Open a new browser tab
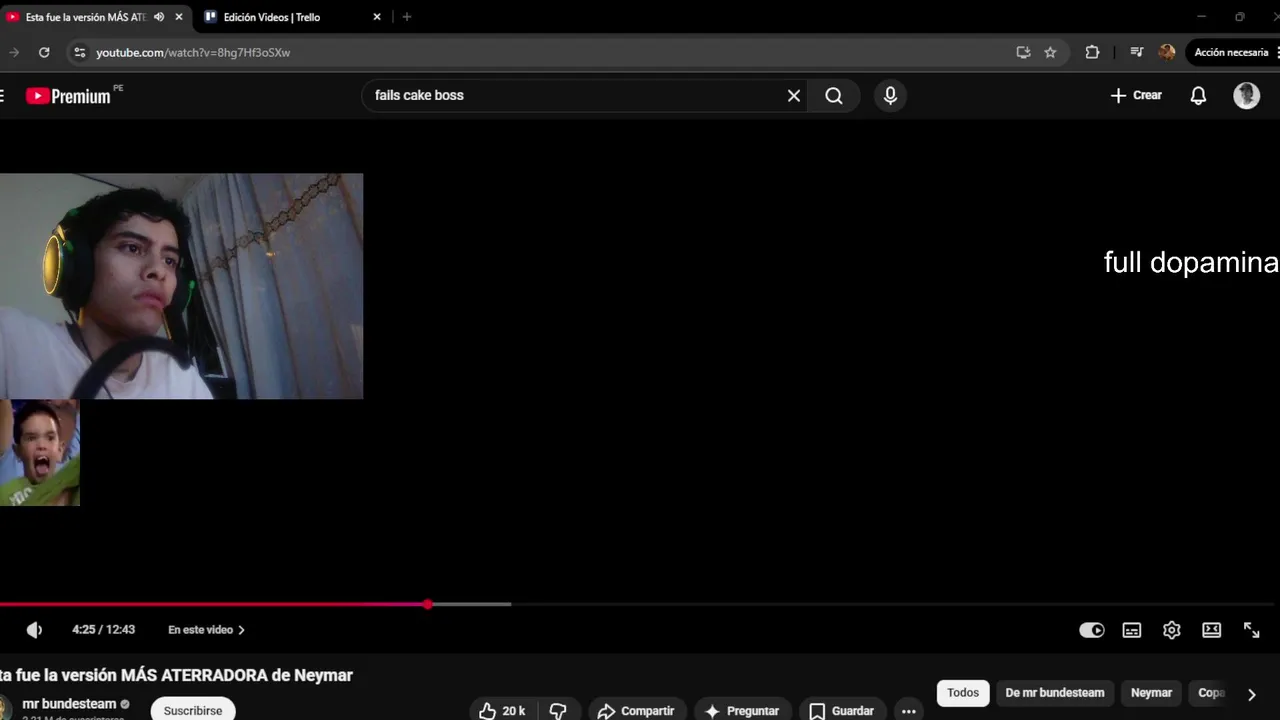Image resolution: width=1280 pixels, height=720 pixels. [406, 17]
